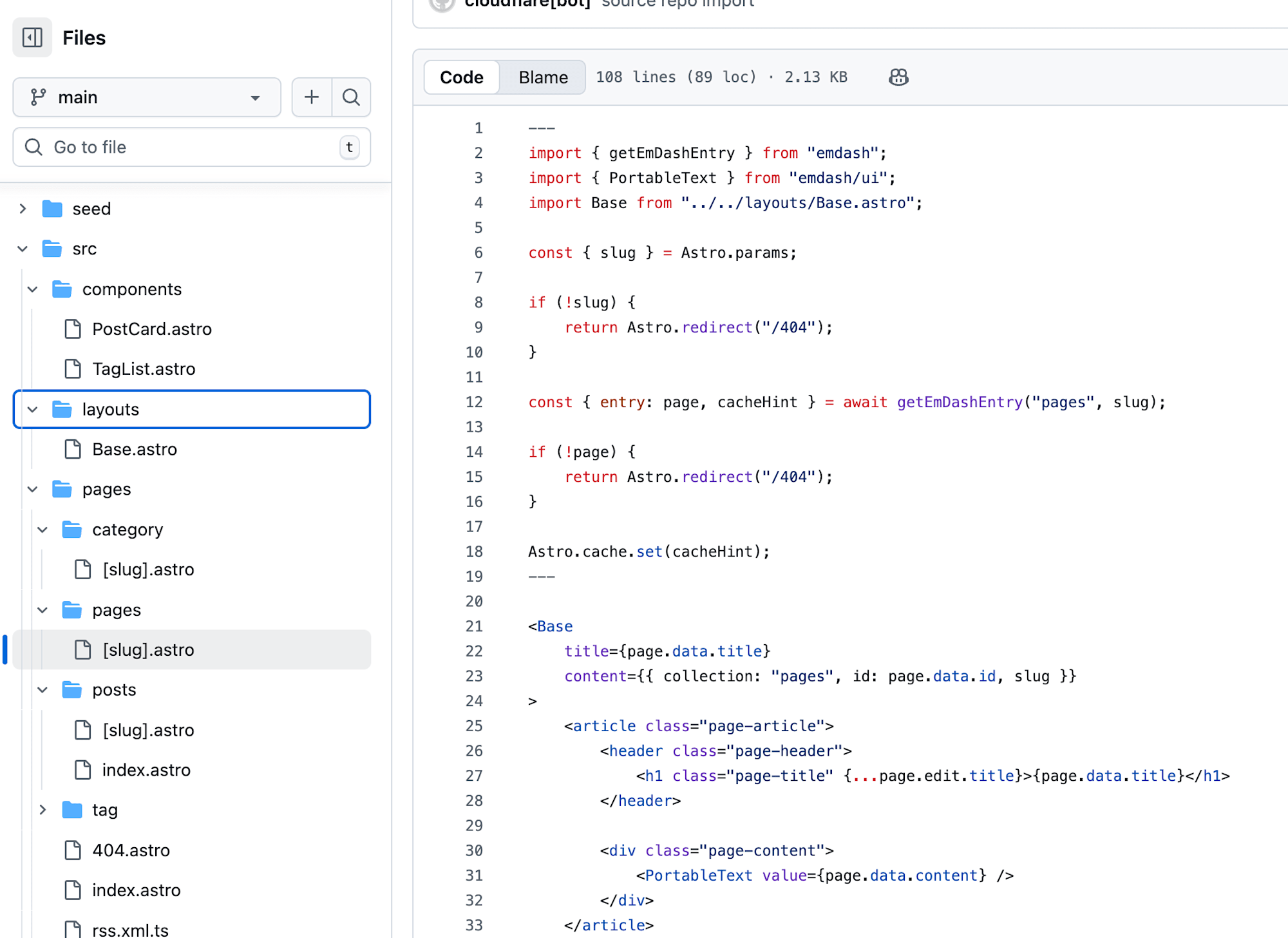This screenshot has height=938, width=1288.
Task: Click the source repo import commit message
Action: (677, 4)
